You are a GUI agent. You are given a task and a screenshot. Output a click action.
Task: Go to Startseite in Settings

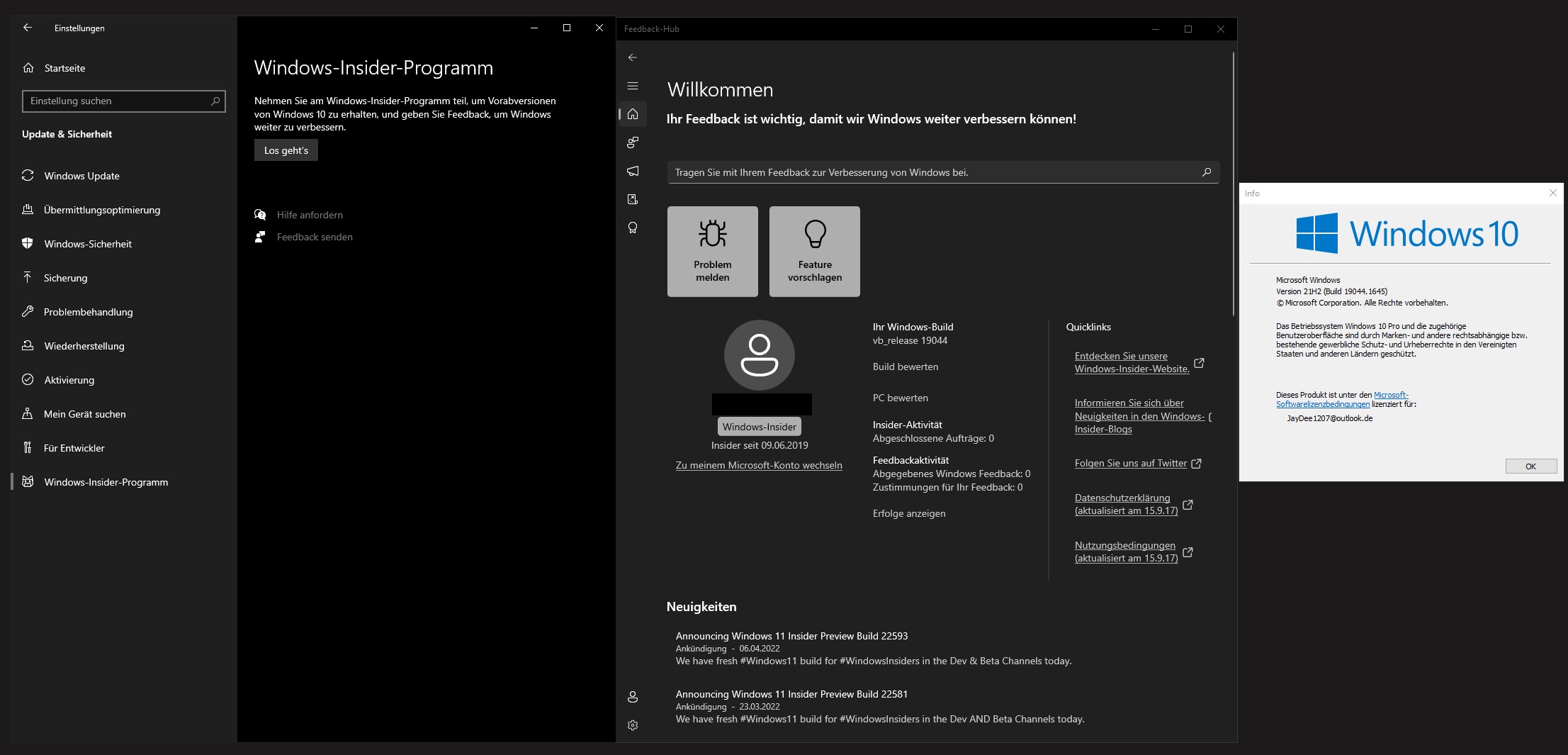pyautogui.click(x=64, y=68)
